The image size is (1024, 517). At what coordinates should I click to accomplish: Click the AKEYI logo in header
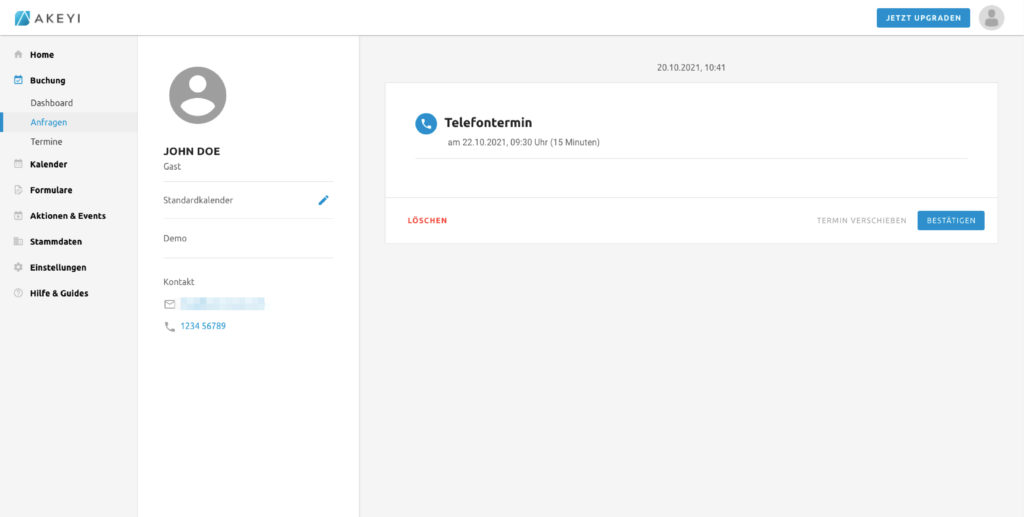pos(48,18)
